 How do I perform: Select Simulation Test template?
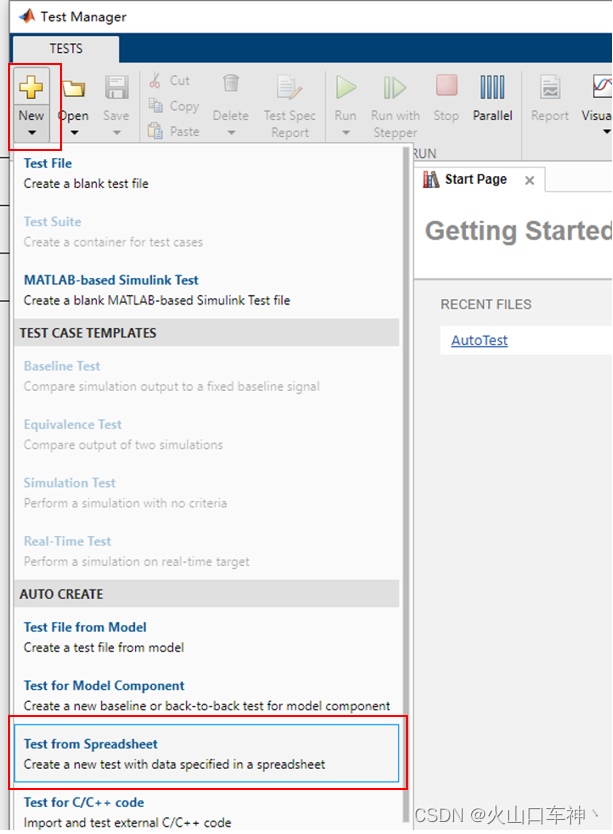[206, 493]
